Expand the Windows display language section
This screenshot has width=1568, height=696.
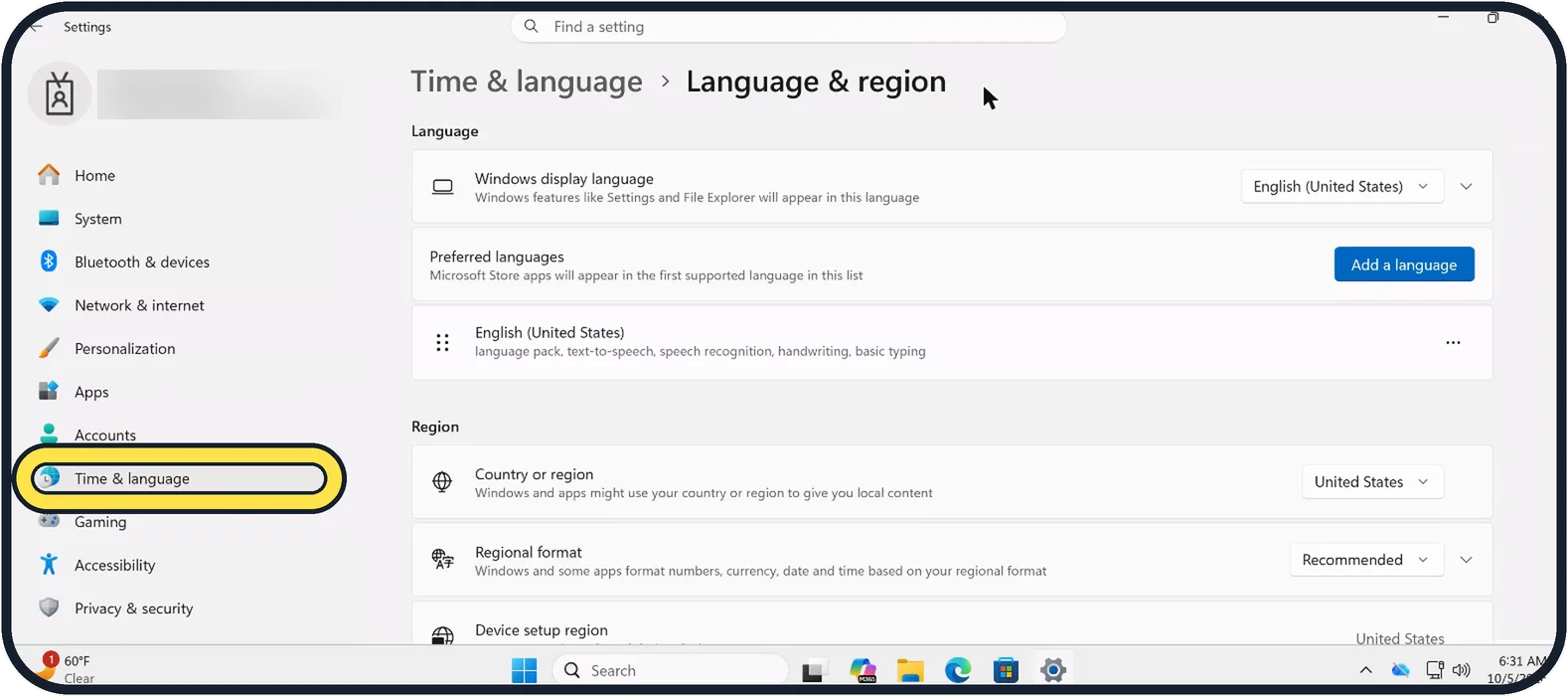[x=1466, y=186]
